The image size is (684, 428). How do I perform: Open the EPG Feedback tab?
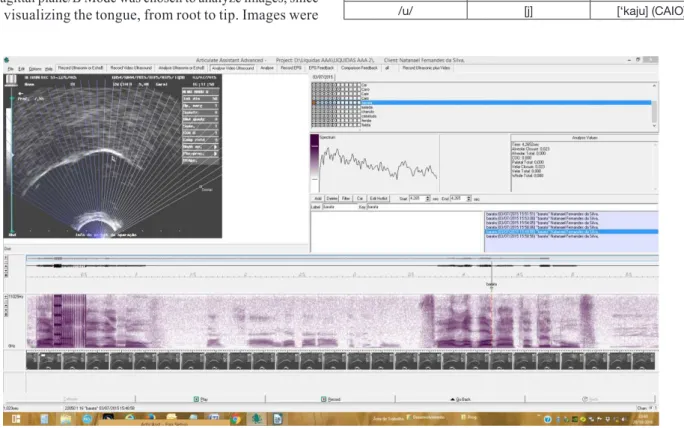(321, 68)
